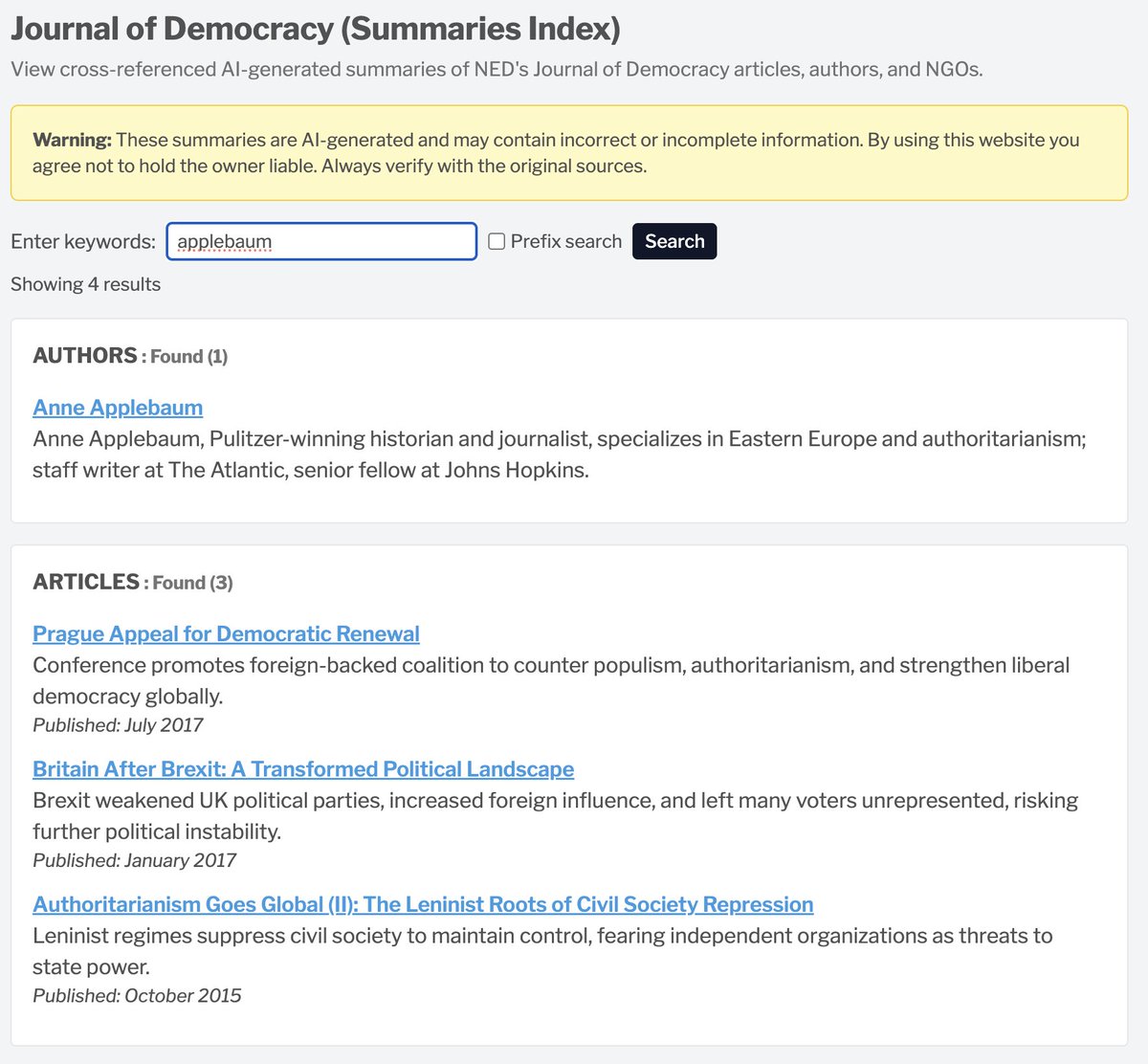Click the Journal of Democracy page title
The image size is (1148, 1064).
tap(316, 29)
